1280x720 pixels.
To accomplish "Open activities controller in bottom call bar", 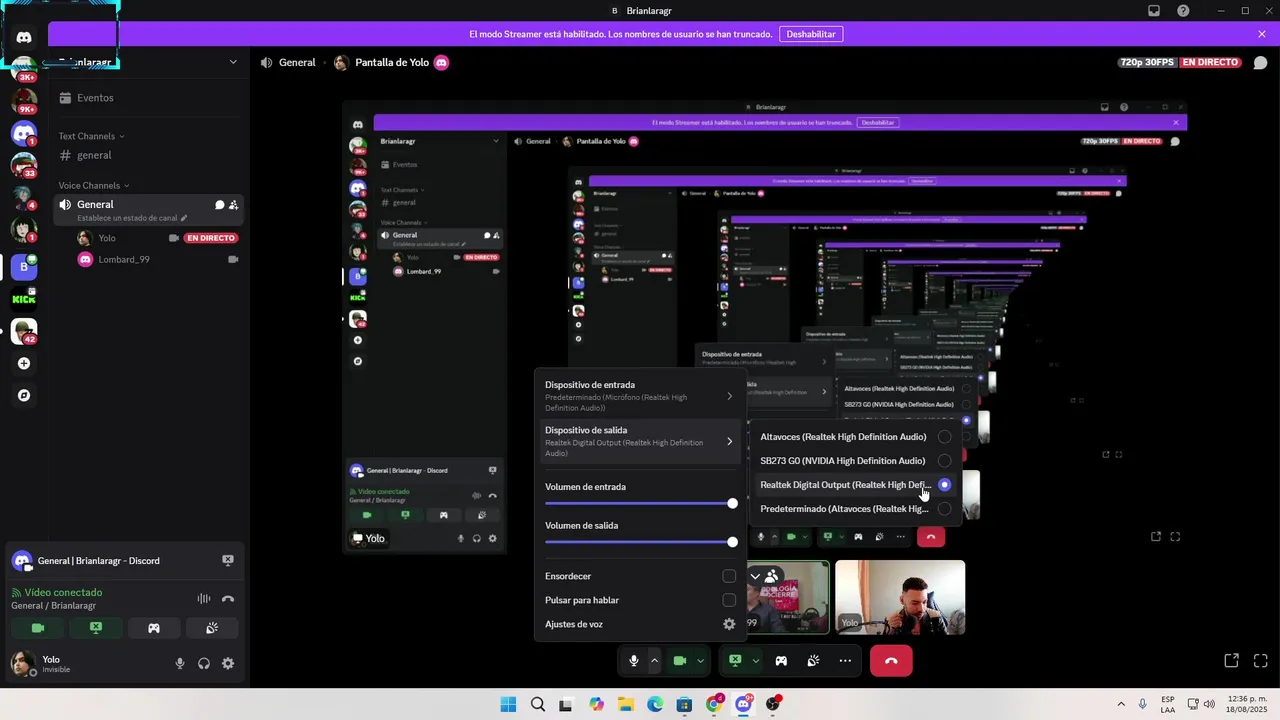I will click(781, 661).
